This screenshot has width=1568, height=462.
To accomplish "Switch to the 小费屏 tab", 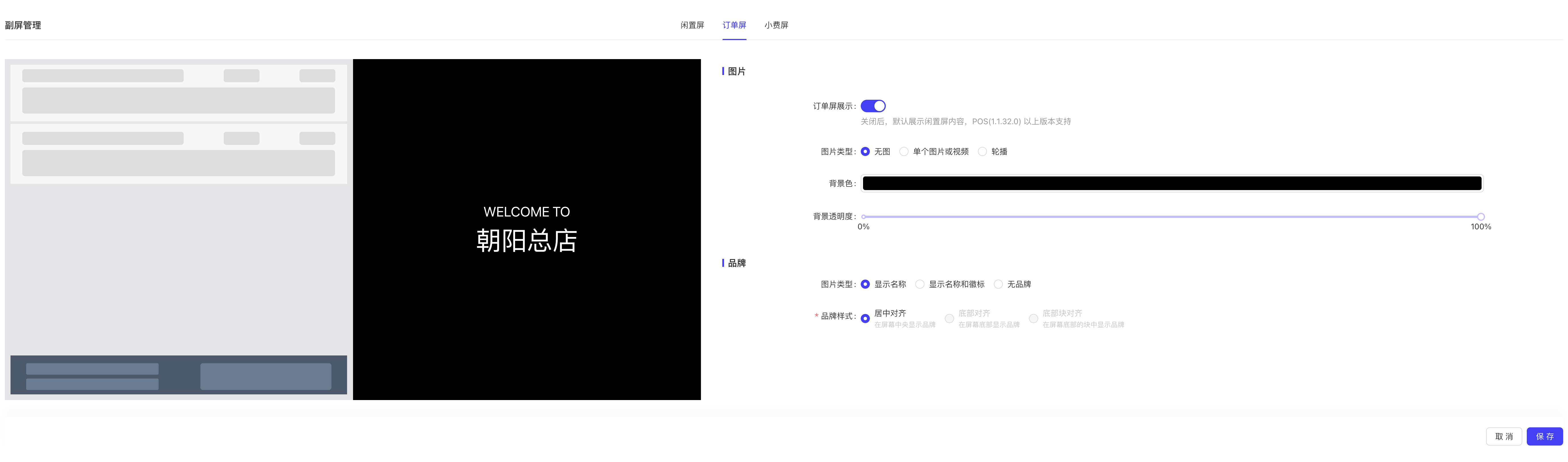I will (x=776, y=25).
